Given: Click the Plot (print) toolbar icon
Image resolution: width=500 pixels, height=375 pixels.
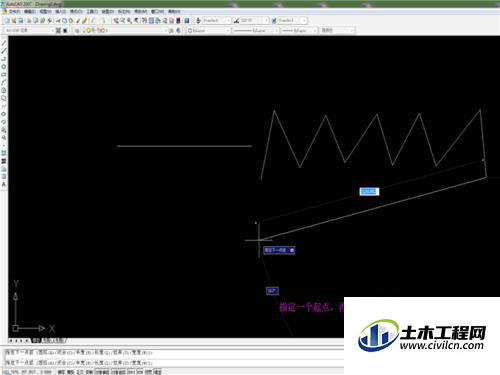Looking at the screenshot, I should (x=29, y=21).
